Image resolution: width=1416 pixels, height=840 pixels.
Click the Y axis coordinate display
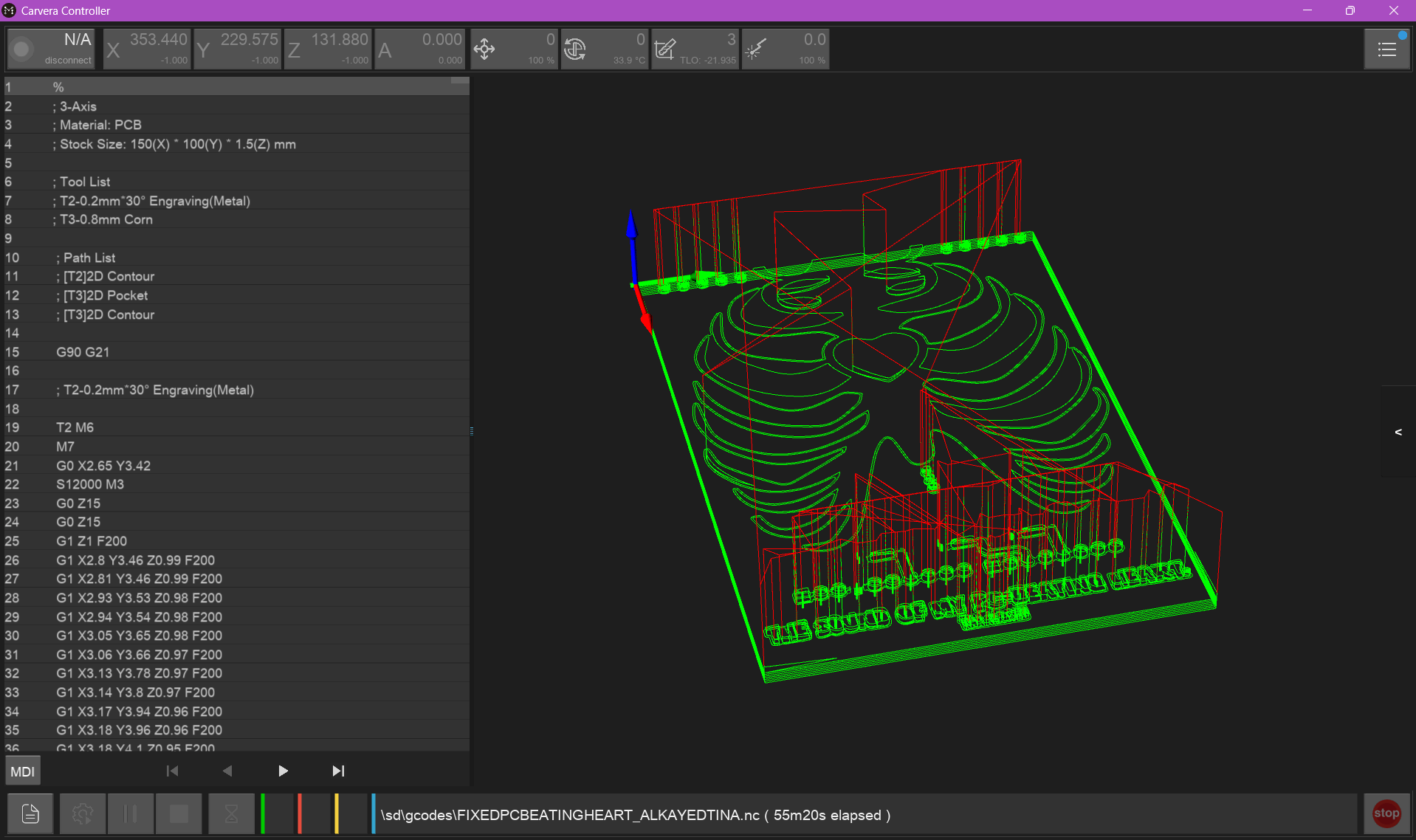click(x=238, y=49)
